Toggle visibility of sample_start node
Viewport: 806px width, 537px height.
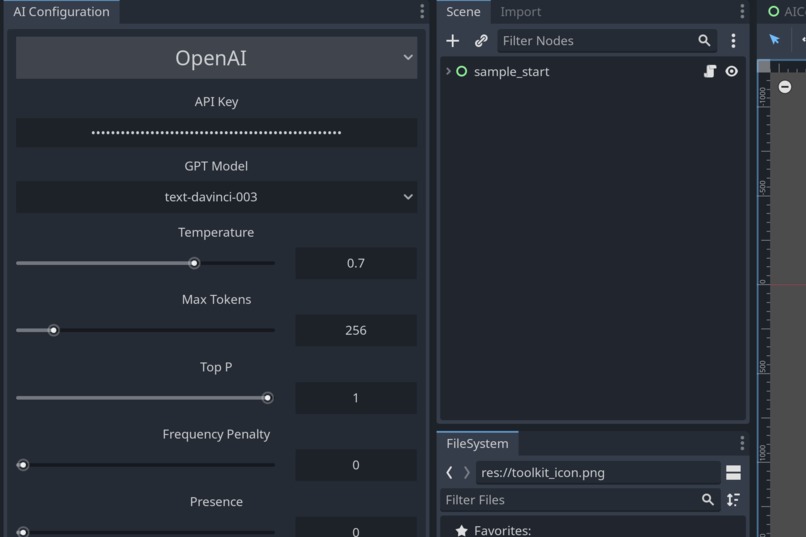click(731, 71)
